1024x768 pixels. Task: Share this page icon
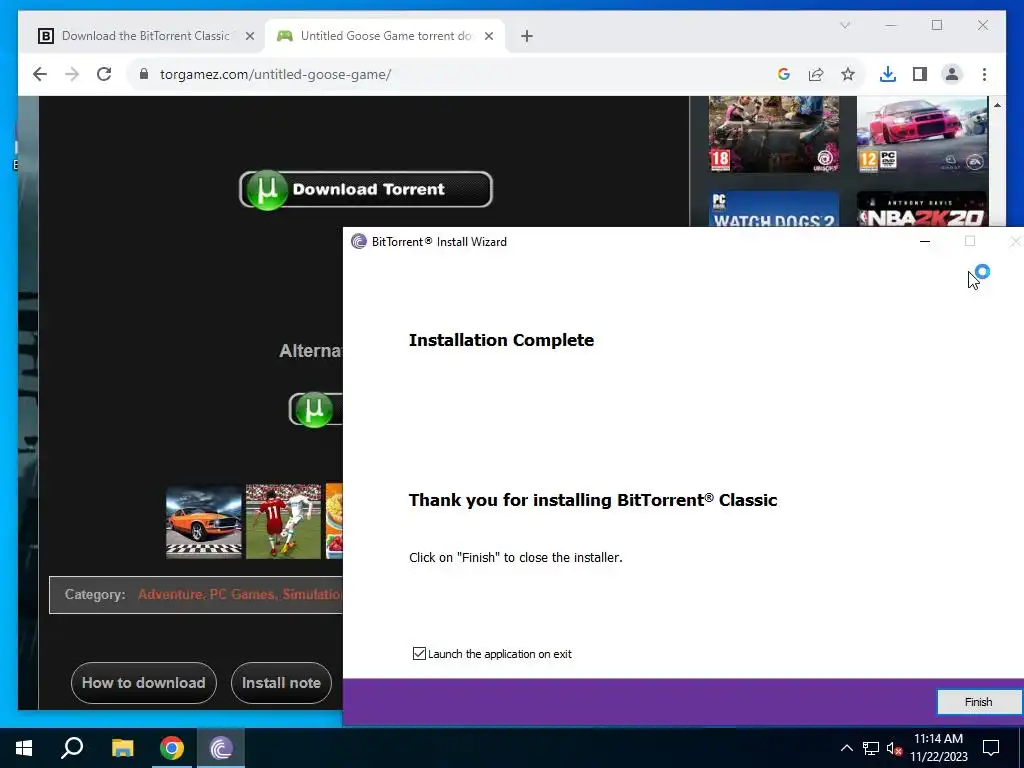click(816, 74)
